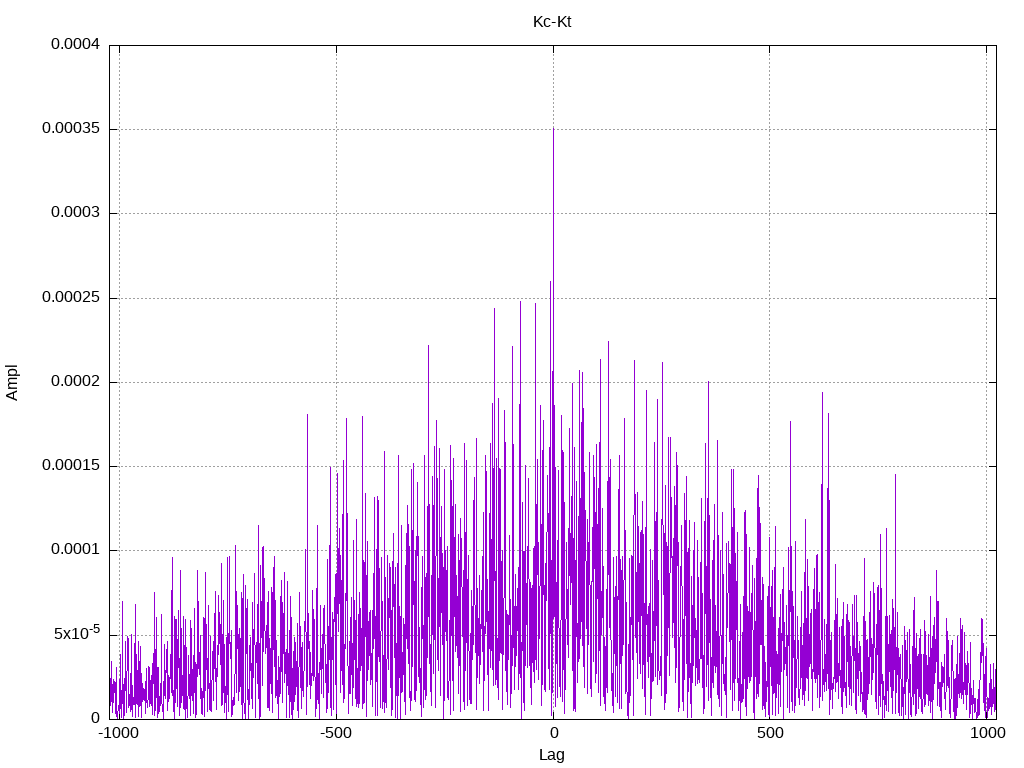The height and width of the screenshot is (768, 1024).
Task: Click the y-axis value 0.0003
Action: click(76, 213)
